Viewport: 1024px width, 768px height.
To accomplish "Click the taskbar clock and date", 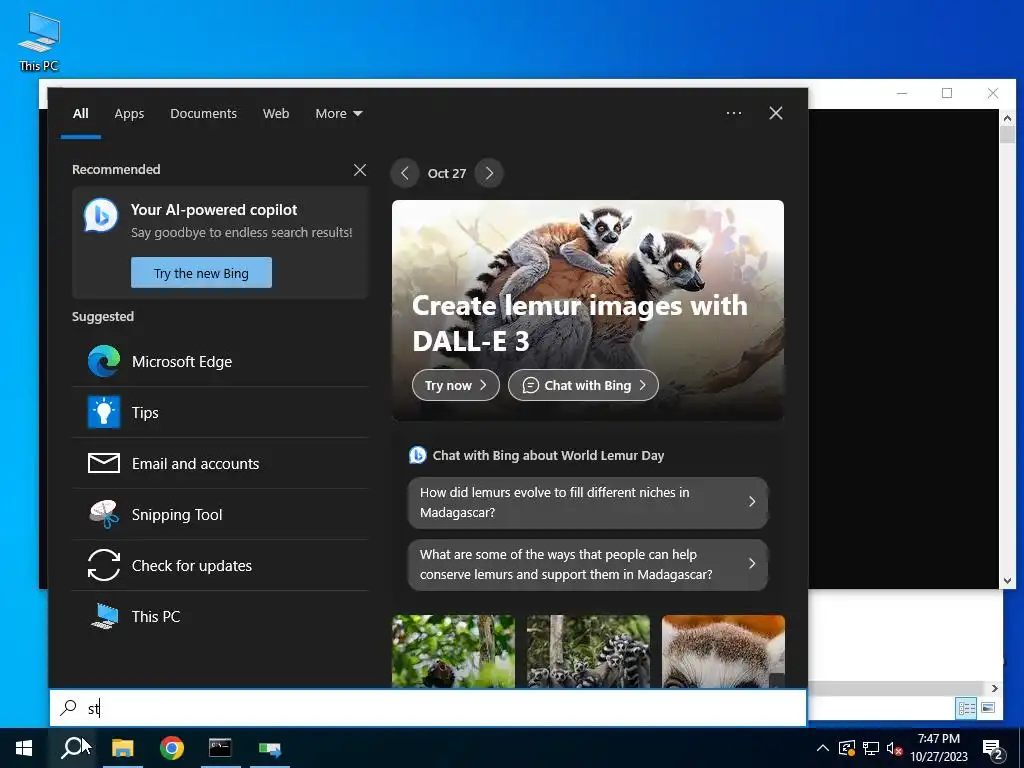I will pos(938,748).
